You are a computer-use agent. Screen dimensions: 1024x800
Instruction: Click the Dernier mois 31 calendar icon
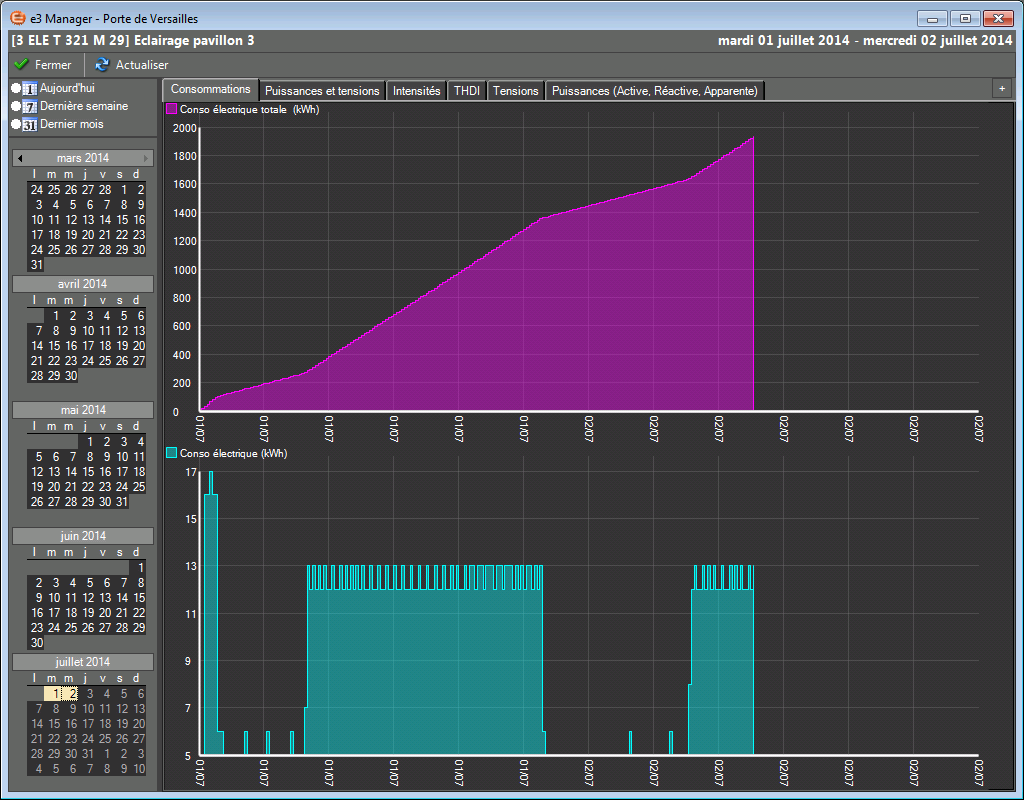29,124
